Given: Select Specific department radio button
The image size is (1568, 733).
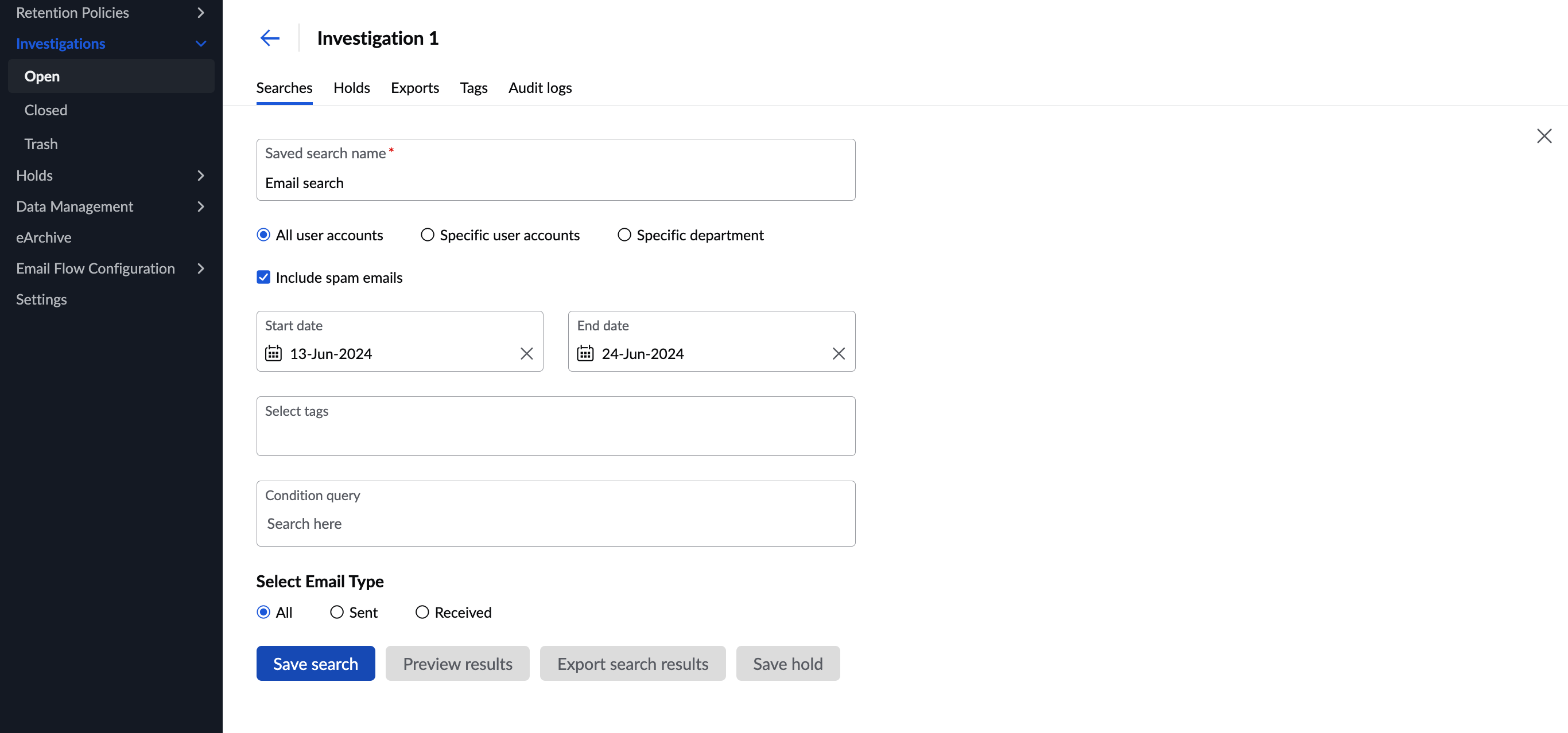Looking at the screenshot, I should click(x=624, y=235).
